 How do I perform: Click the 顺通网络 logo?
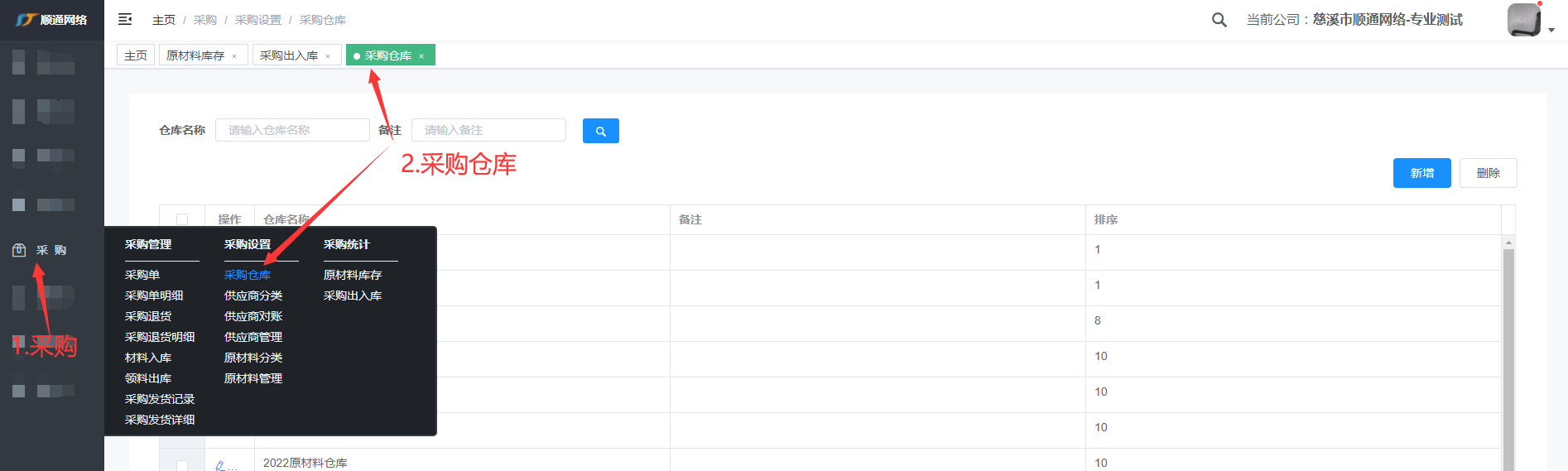(51, 20)
